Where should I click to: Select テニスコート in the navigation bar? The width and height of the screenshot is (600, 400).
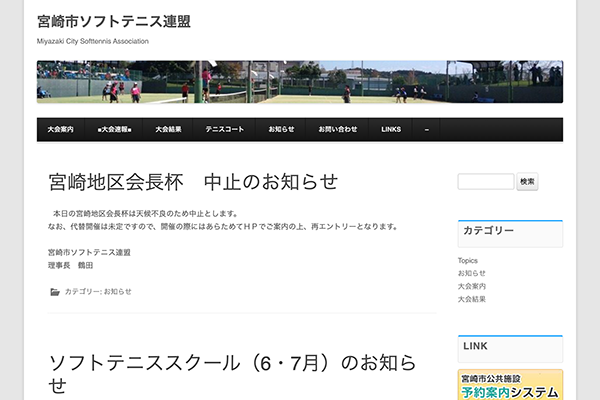pyautogui.click(x=225, y=130)
